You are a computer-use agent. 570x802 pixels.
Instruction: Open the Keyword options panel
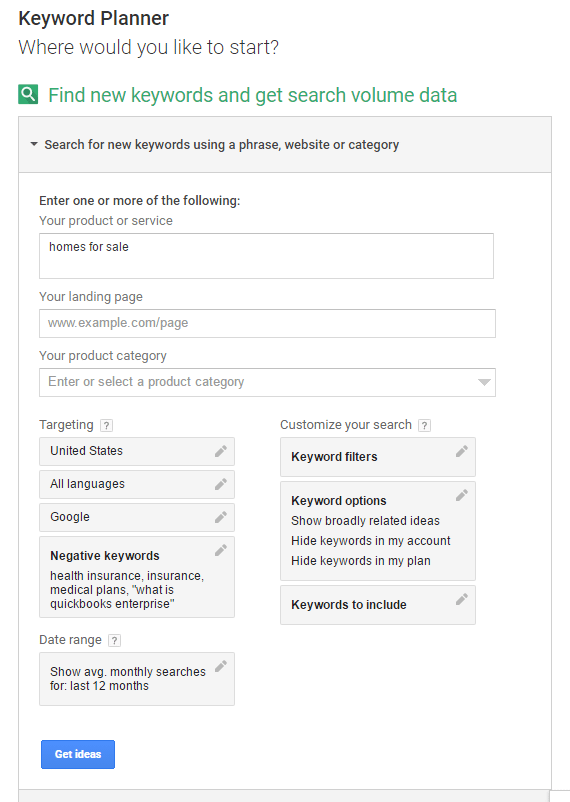(x=378, y=530)
